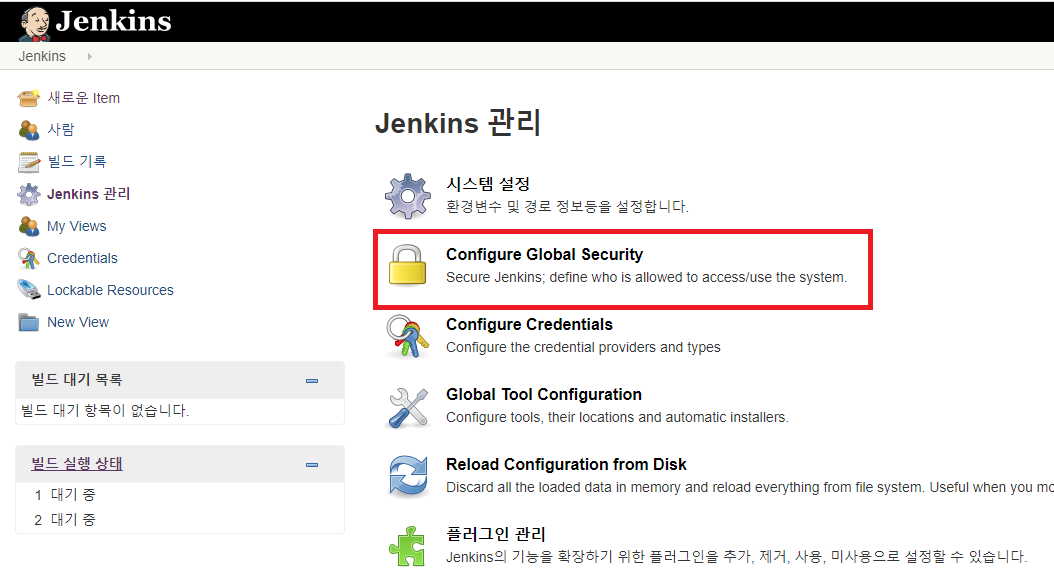Expand the breadcrumb arrow next to Jenkins
The image size is (1054, 583).
pos(89,56)
